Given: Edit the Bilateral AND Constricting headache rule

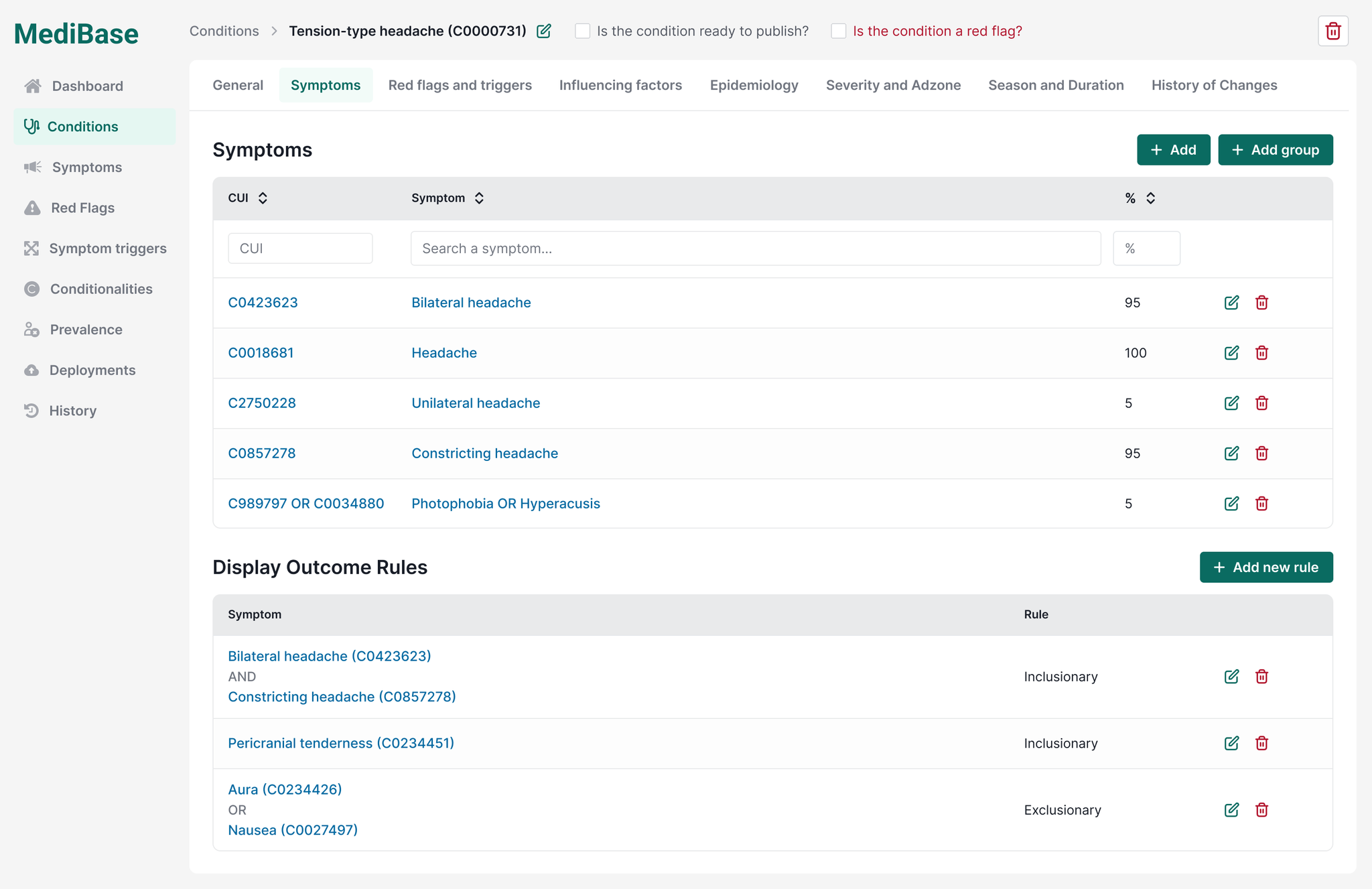Looking at the screenshot, I should (1231, 676).
